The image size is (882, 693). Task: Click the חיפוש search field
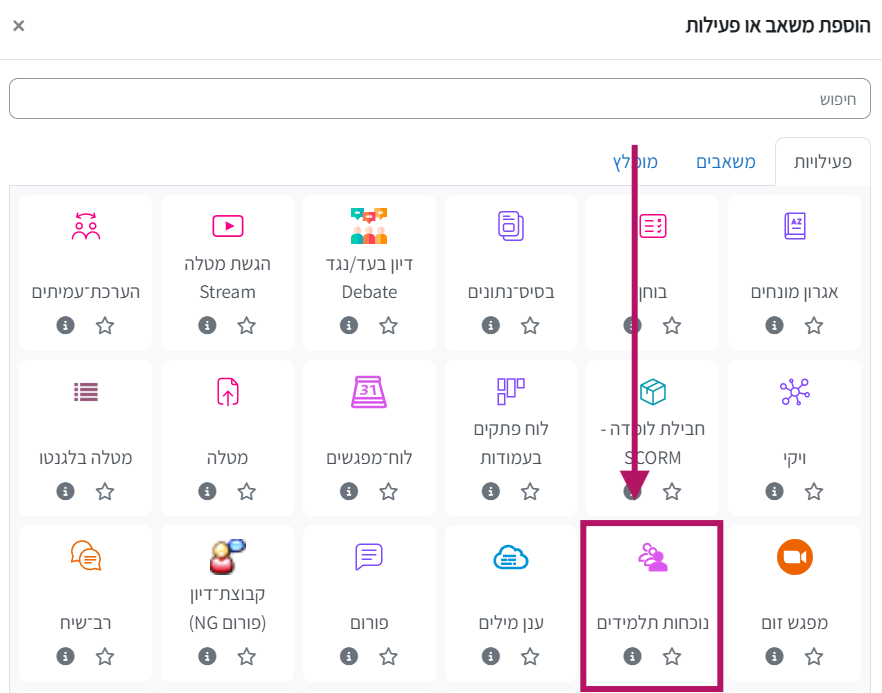click(x=440, y=98)
